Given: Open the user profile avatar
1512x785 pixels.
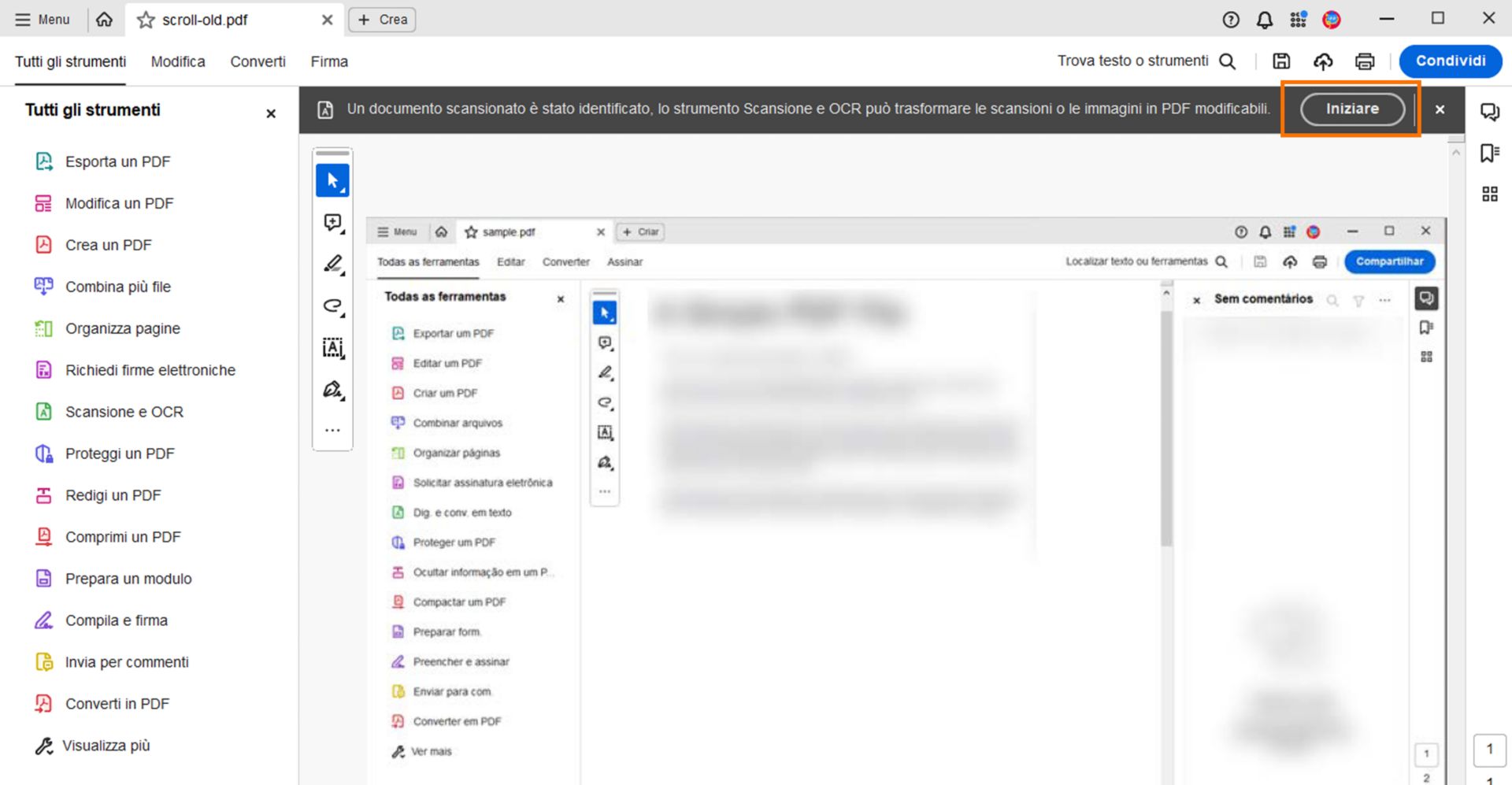Looking at the screenshot, I should pyautogui.click(x=1332, y=20).
